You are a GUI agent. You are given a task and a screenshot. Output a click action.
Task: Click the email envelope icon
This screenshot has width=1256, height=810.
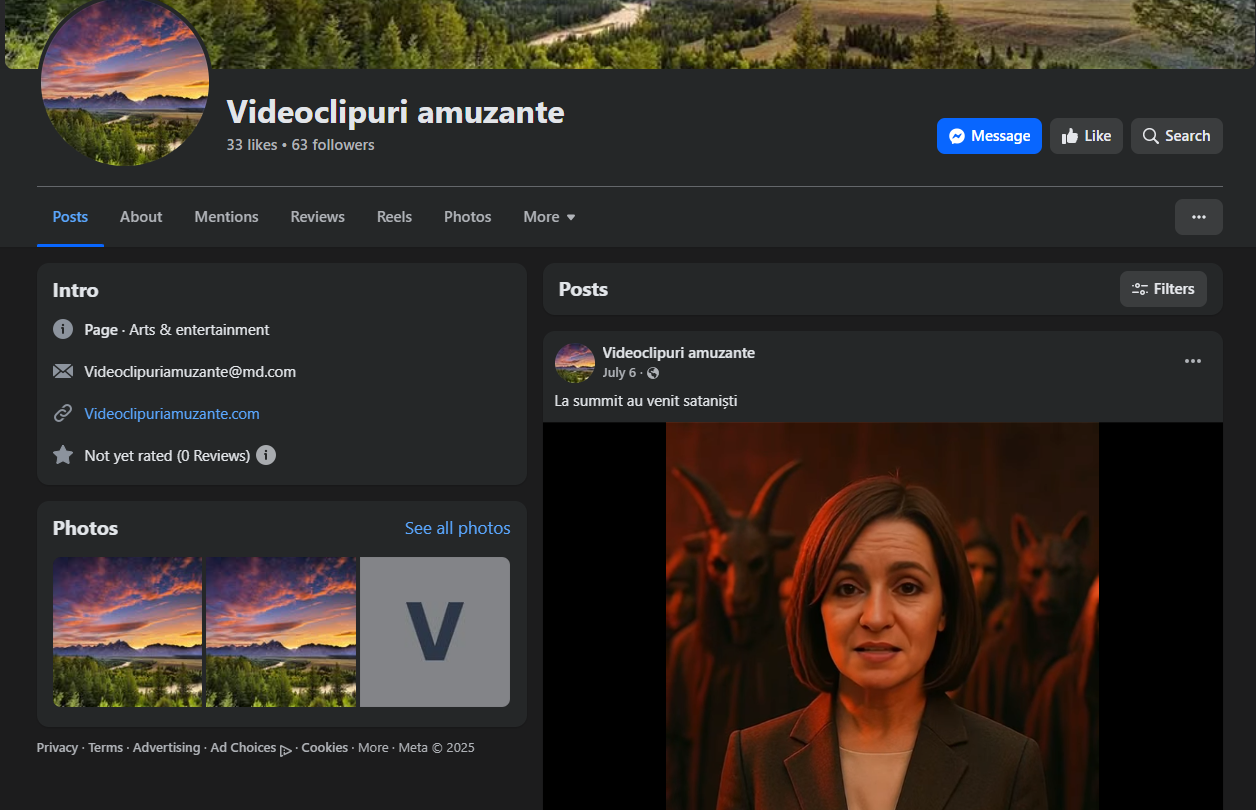click(63, 371)
